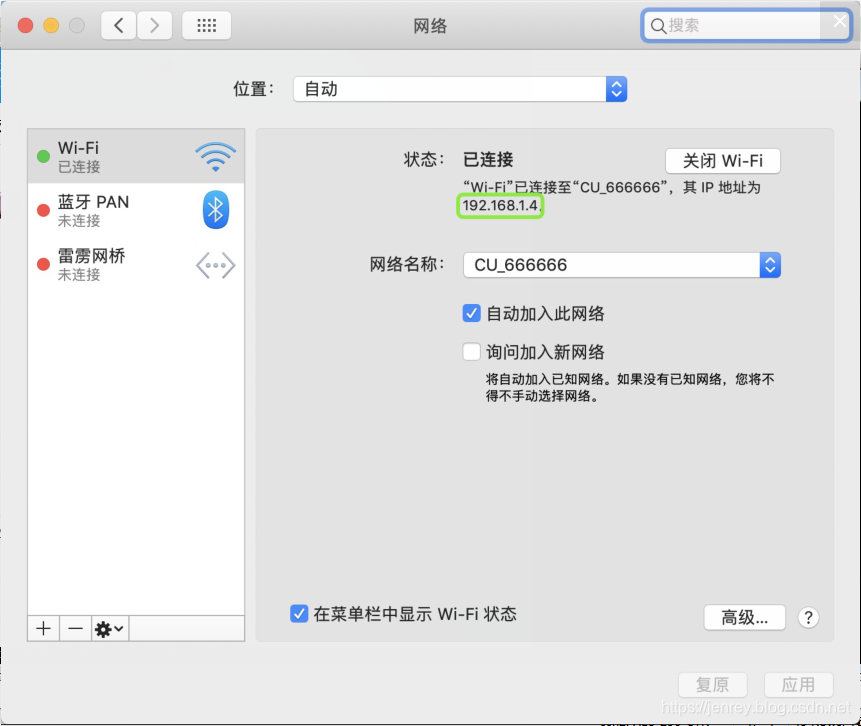
Task: Click the 应用 apply button
Action: (x=798, y=685)
